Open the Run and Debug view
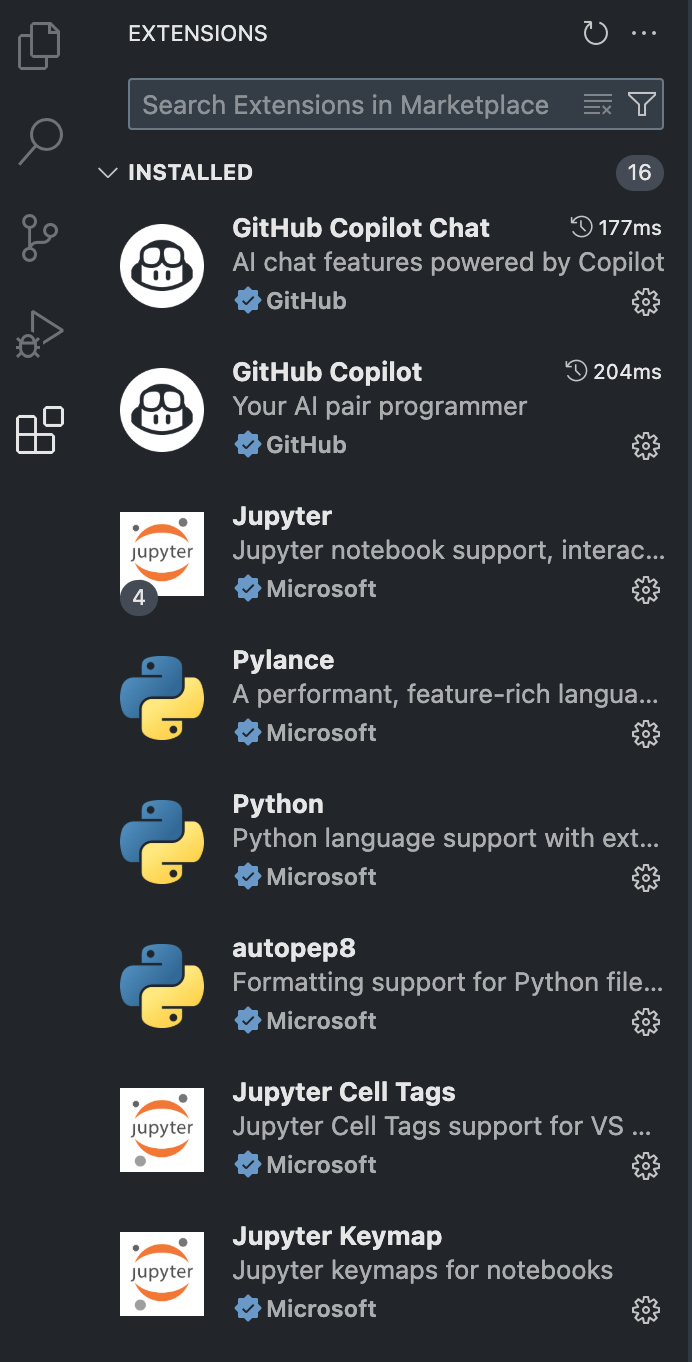 40,334
